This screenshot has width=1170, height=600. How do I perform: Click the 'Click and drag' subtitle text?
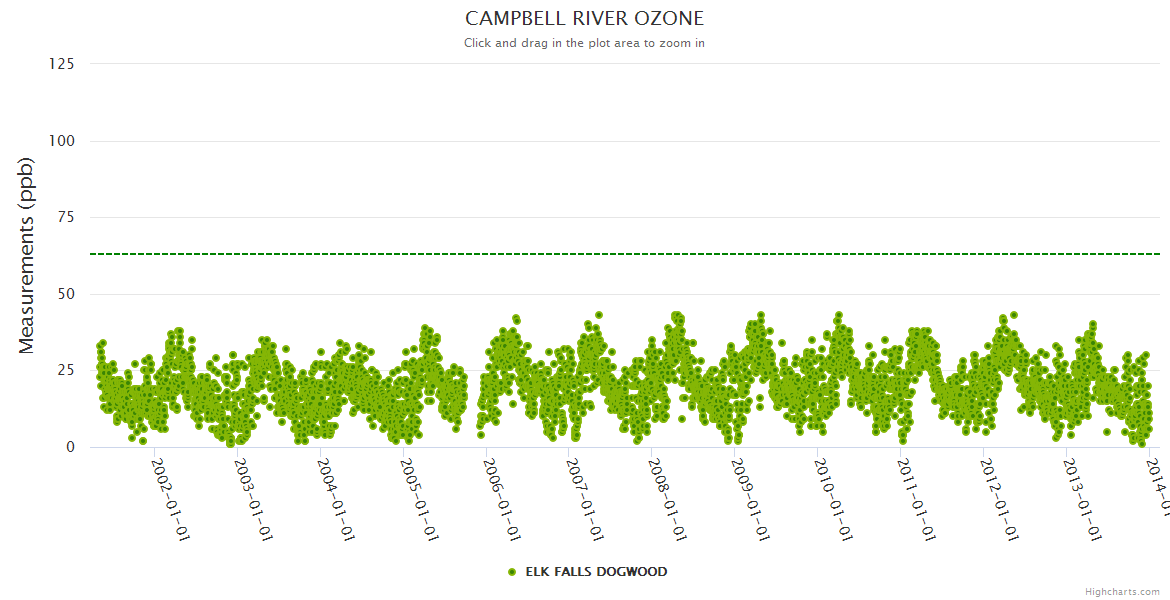point(584,43)
